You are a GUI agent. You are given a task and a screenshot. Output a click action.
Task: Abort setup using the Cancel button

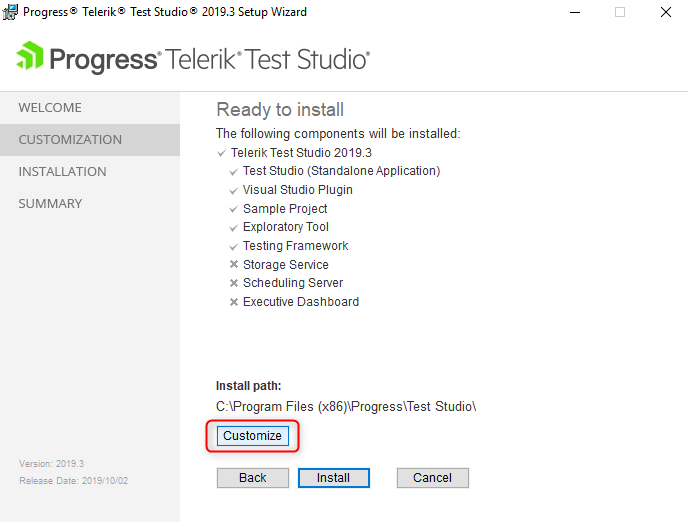[x=433, y=478]
